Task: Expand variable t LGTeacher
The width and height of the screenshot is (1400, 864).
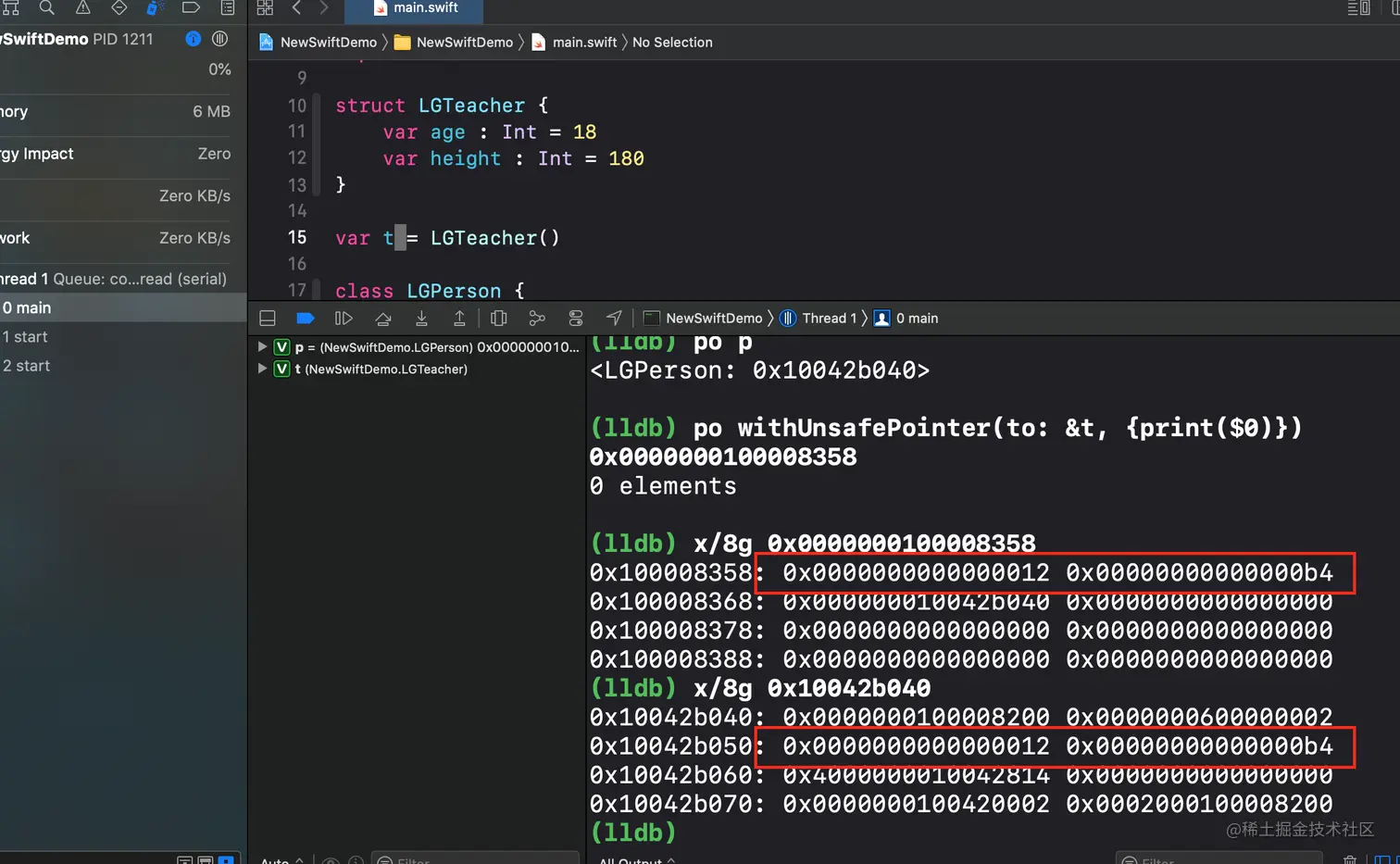Action: click(262, 369)
